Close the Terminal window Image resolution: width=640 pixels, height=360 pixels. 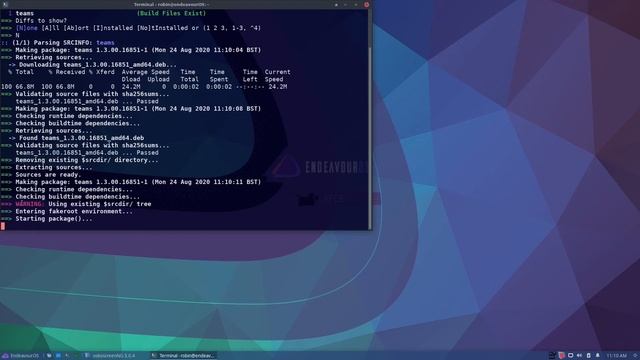(x=367, y=4)
